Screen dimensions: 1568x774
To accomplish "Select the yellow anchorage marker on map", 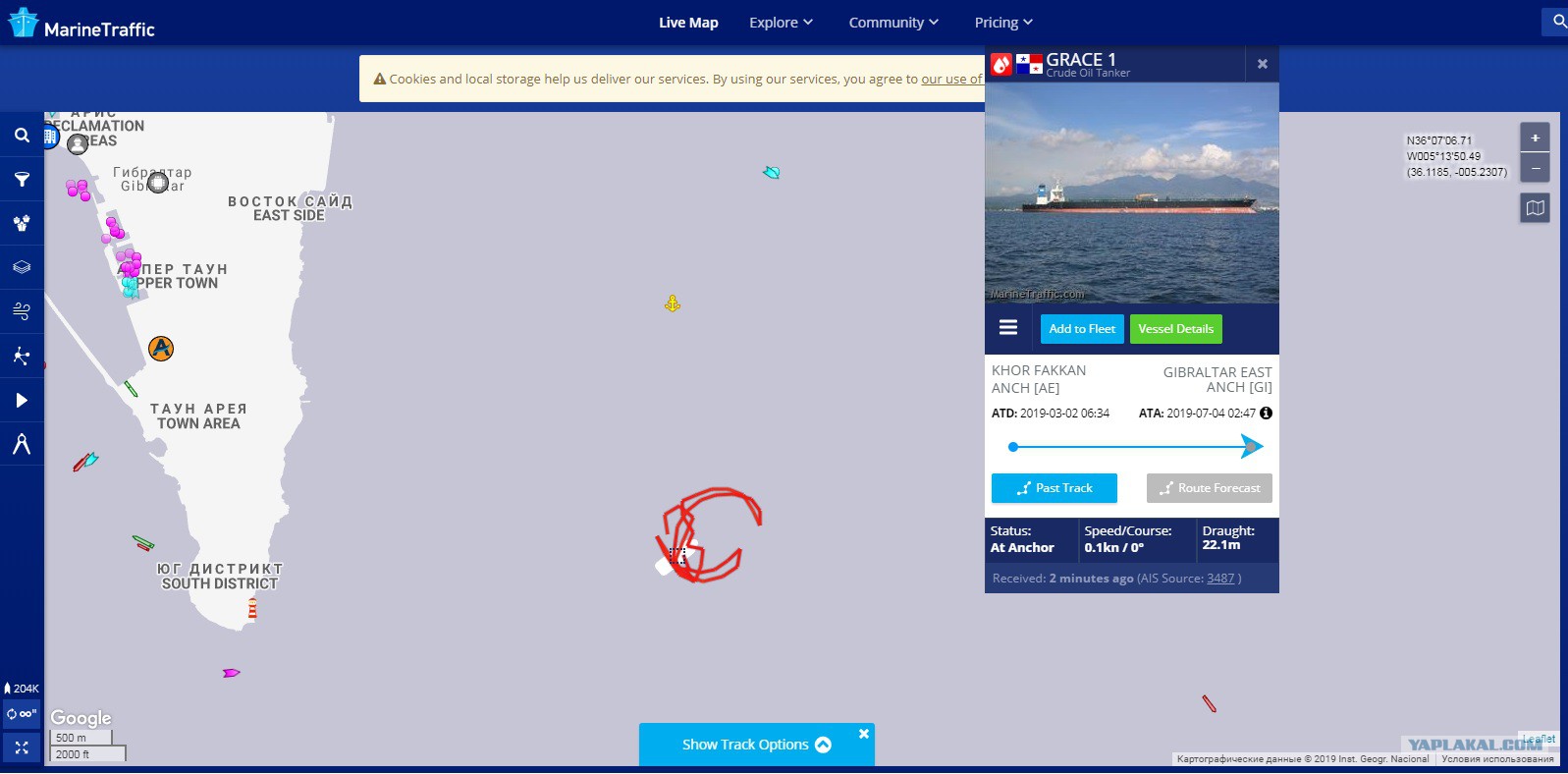I will coord(673,304).
